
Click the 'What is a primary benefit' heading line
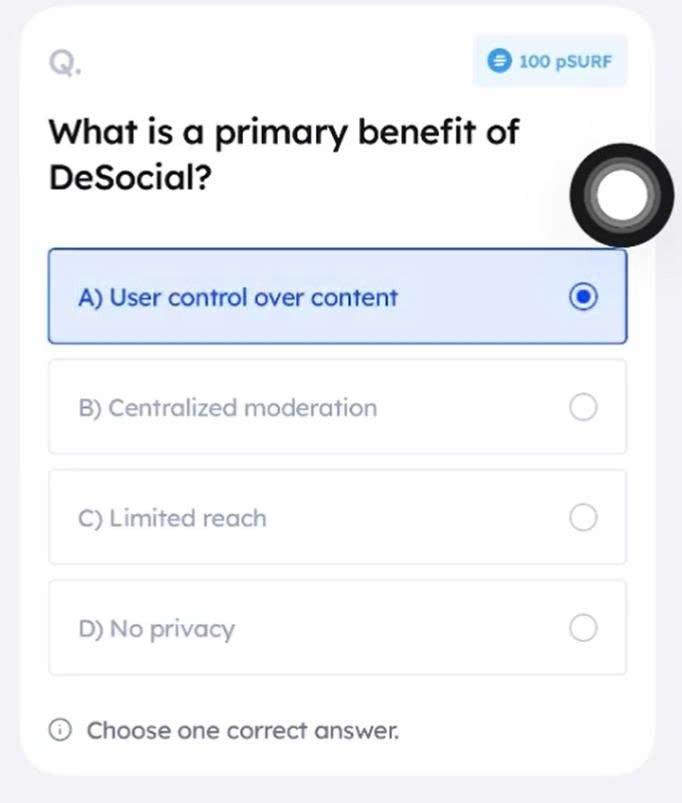pos(284,132)
